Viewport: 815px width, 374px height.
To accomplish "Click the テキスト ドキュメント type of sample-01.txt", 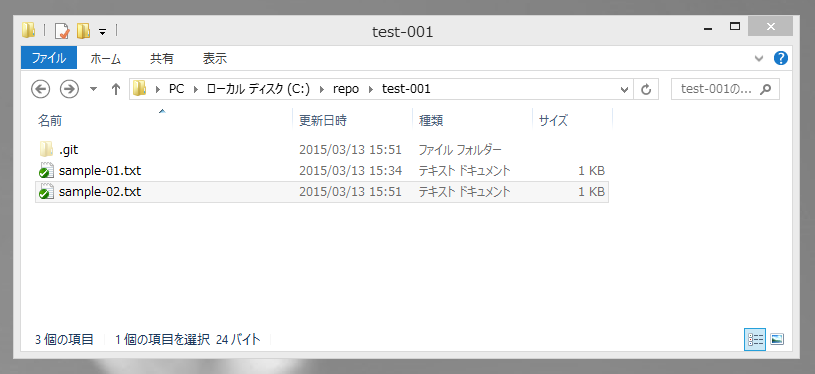I will click(464, 171).
